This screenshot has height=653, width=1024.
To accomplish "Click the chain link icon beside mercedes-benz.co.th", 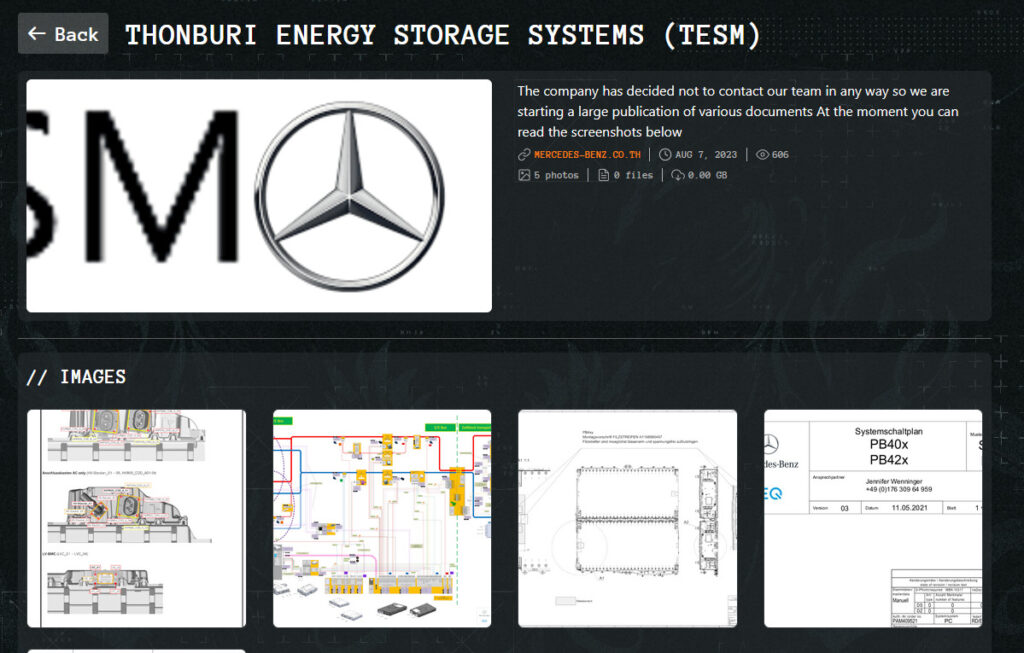I will (524, 155).
